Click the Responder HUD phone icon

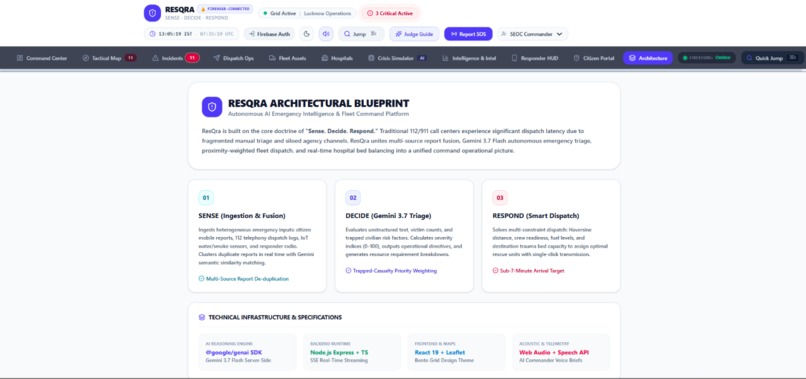click(x=515, y=58)
